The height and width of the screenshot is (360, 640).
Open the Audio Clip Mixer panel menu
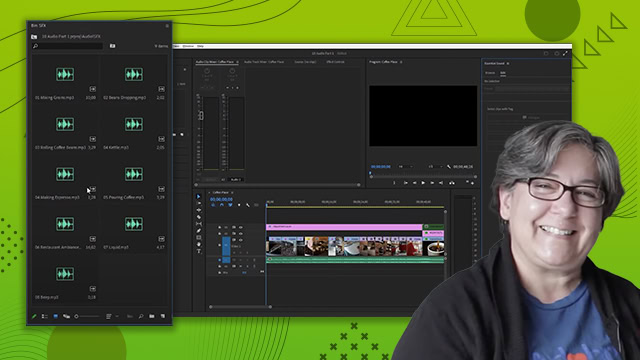tap(237, 62)
